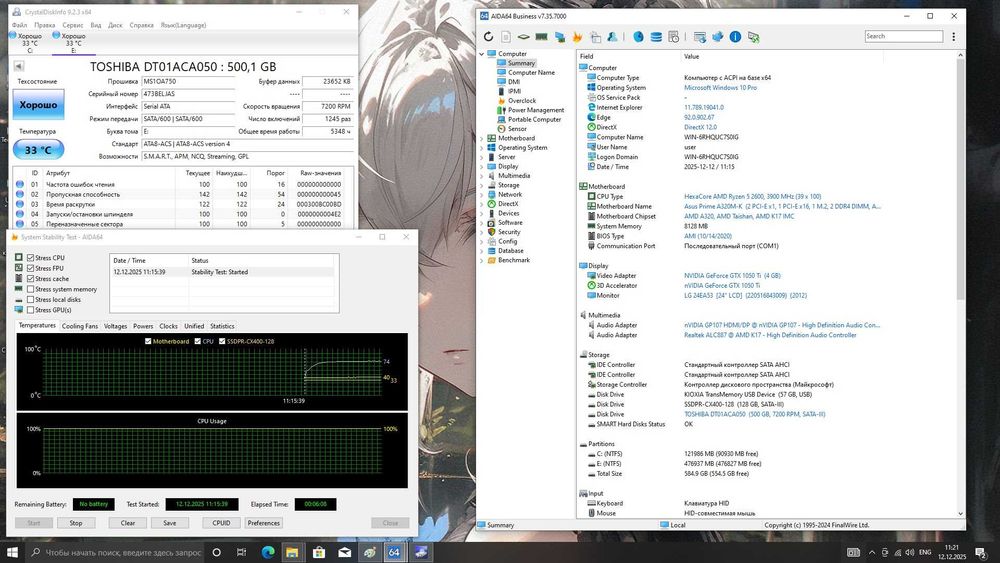Click the Save button in stability test

pos(170,523)
